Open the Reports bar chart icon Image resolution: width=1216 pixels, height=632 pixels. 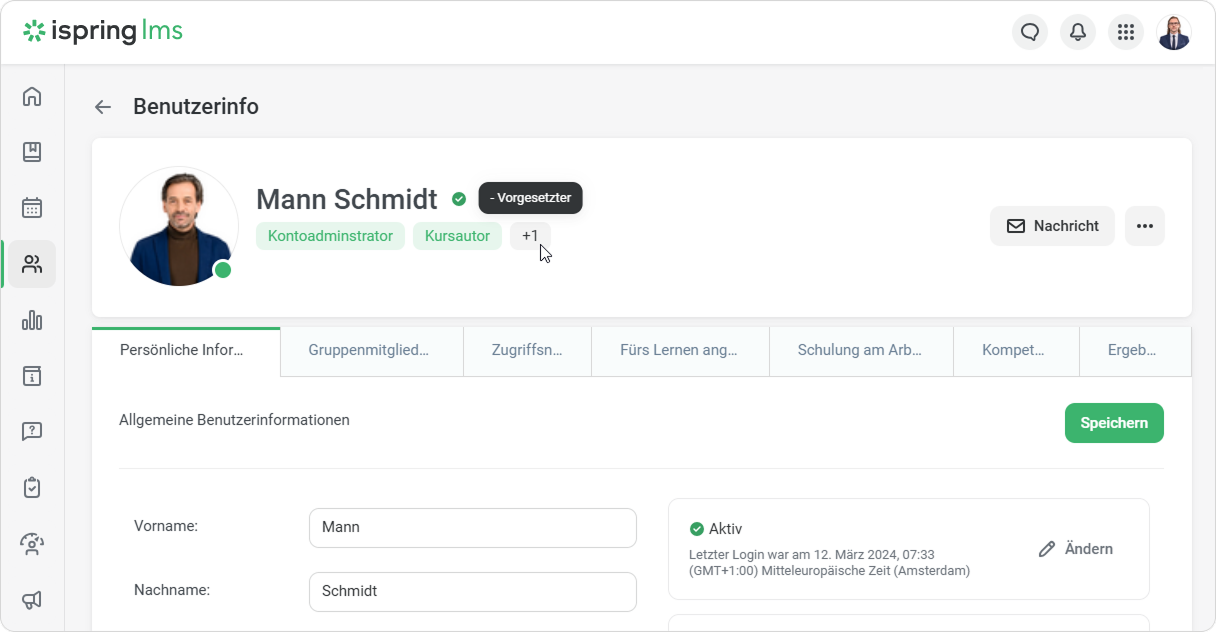[x=32, y=320]
